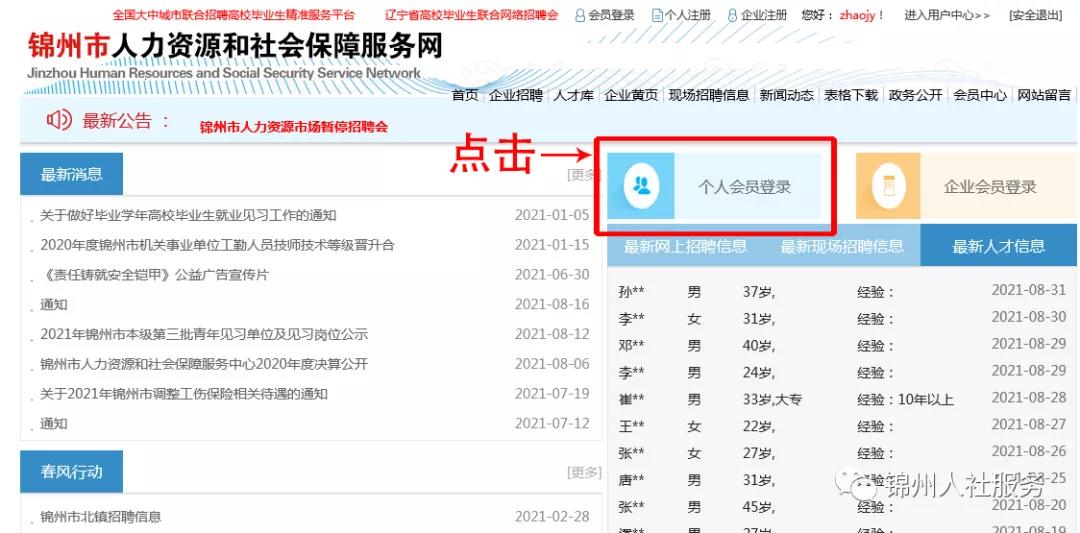
Task: Open 个人注册 link at top
Action: (687, 15)
